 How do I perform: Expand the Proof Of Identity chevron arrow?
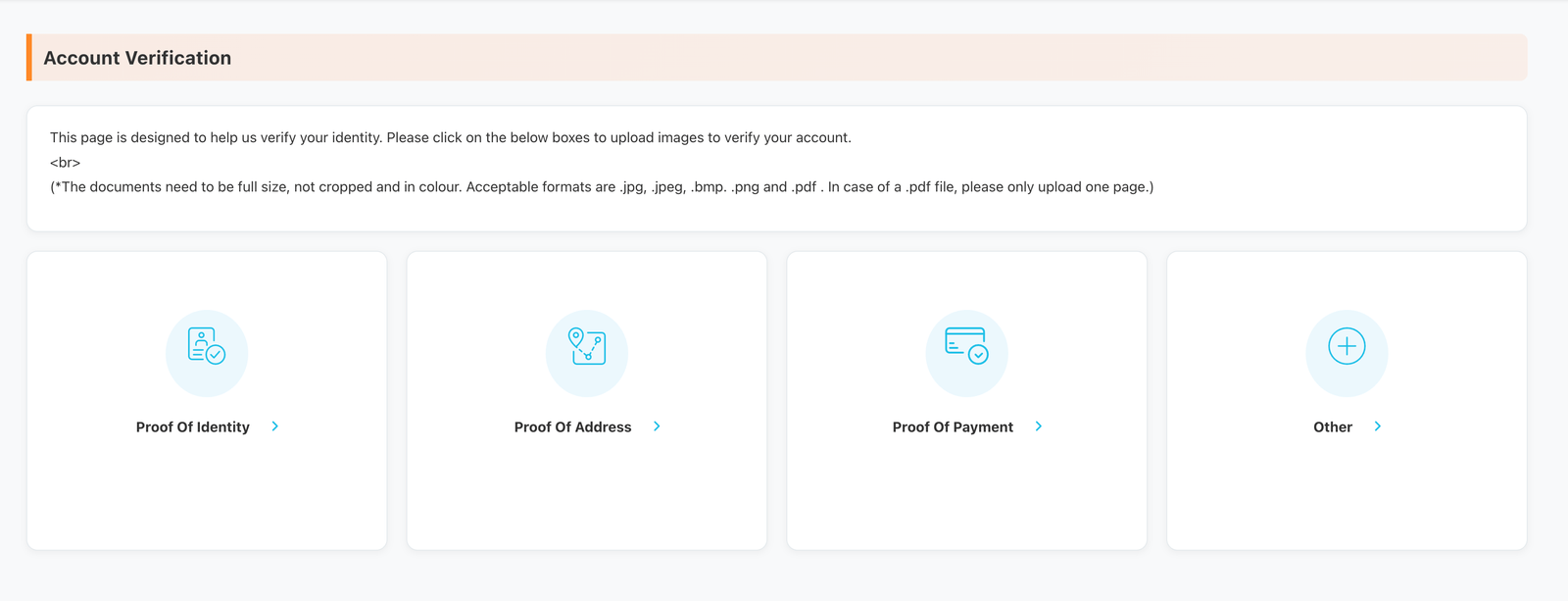pos(275,426)
